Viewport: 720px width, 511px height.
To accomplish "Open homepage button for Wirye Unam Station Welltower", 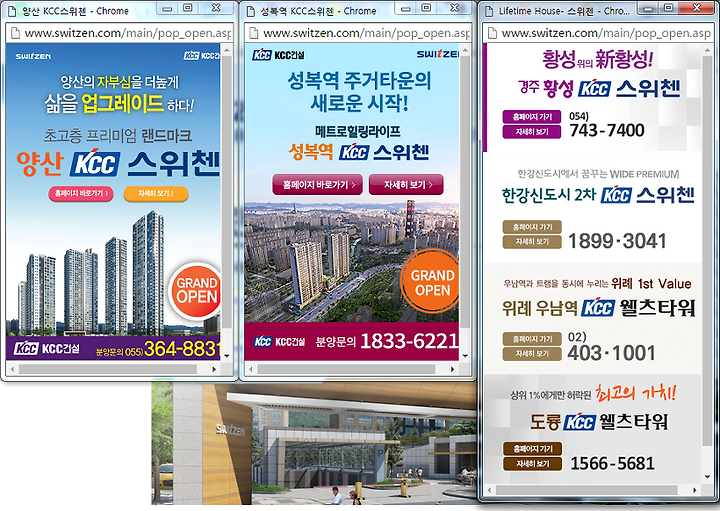I will click(x=532, y=339).
